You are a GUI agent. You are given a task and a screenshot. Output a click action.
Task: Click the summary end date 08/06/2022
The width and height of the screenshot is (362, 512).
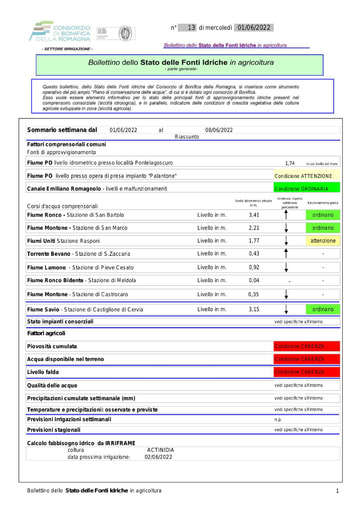tap(219, 130)
